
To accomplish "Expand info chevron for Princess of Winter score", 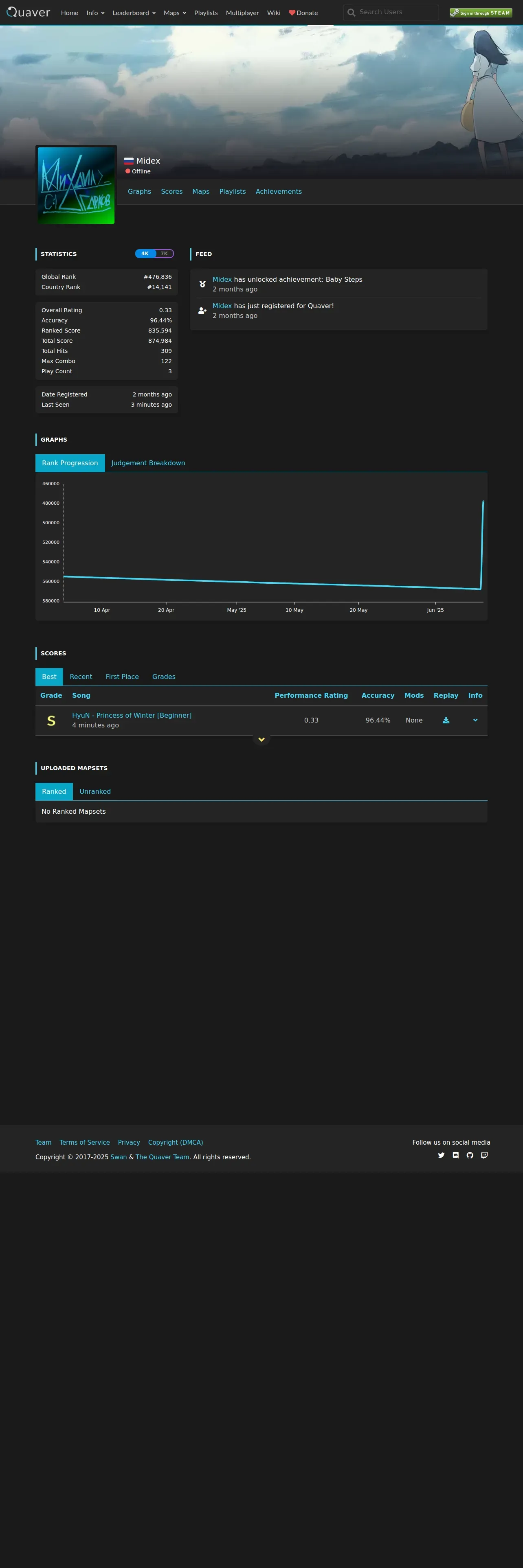I will click(475, 720).
